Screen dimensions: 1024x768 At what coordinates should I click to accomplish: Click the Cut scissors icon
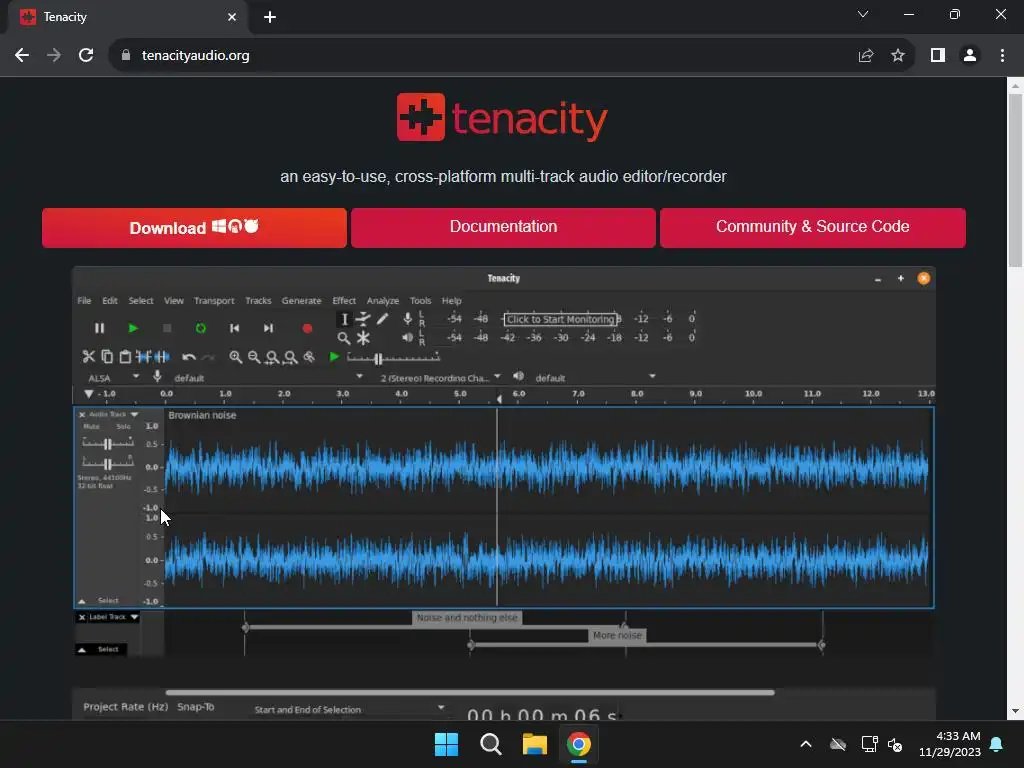[89, 357]
